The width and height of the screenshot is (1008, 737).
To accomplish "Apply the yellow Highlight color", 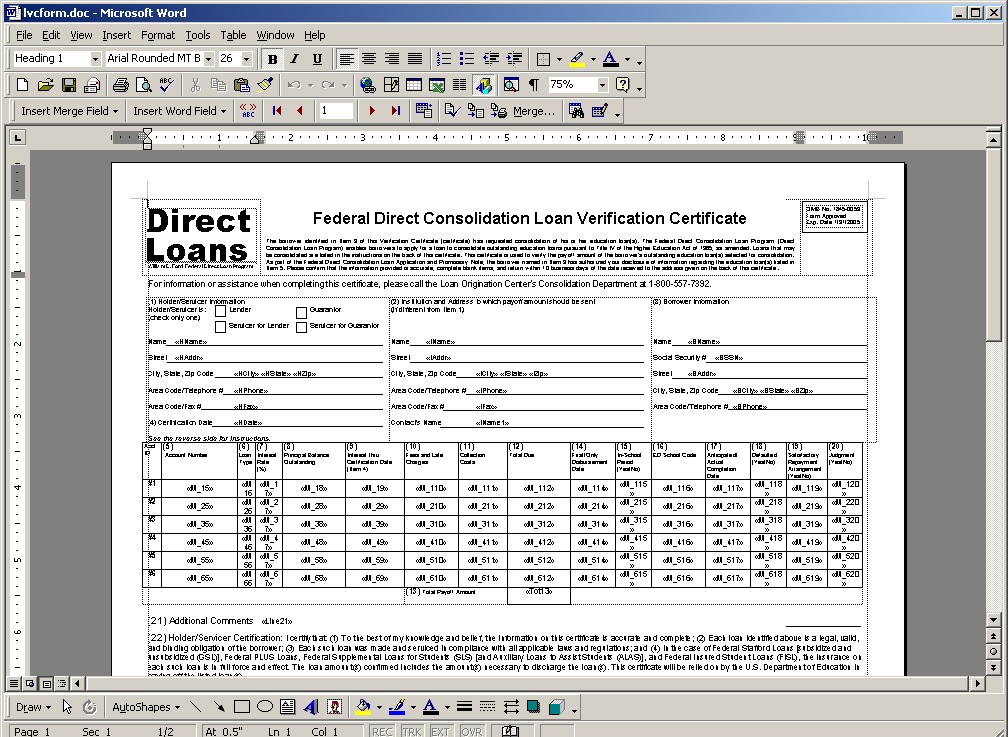I will tap(577, 59).
